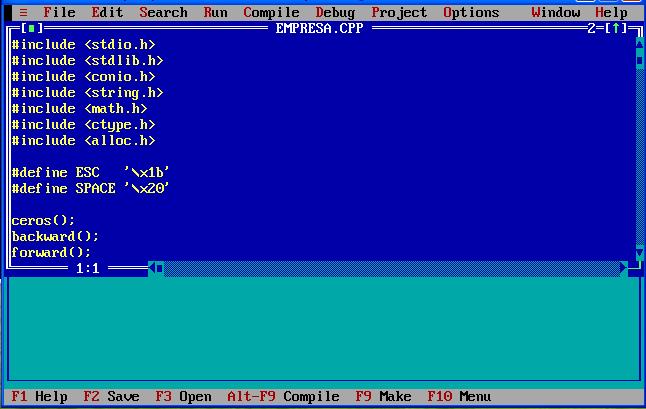Screen dimensions: 646x409
Task: Open the Project menu
Action: point(399,13)
